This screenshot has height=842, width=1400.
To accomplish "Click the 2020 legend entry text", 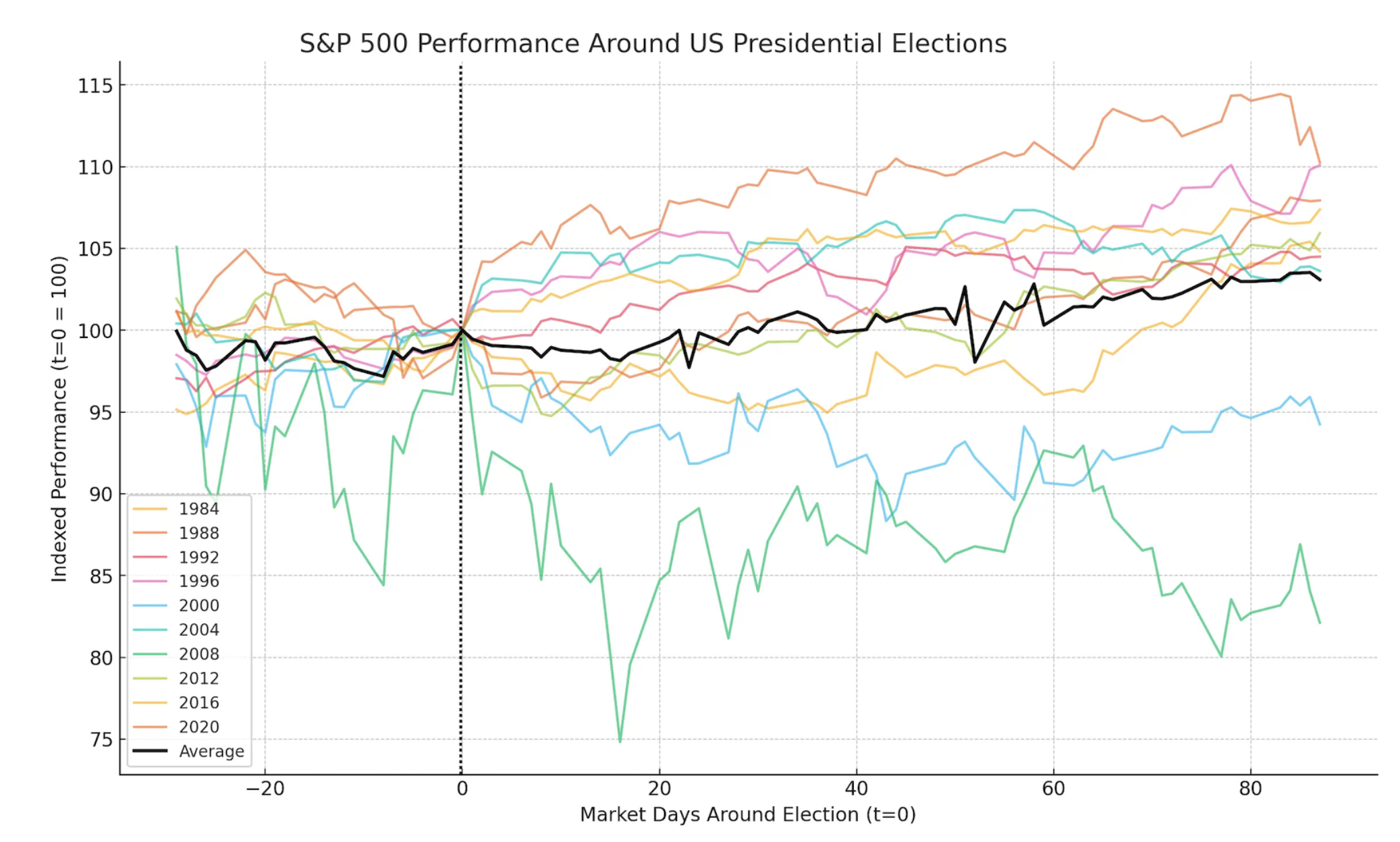I will 199,727.
